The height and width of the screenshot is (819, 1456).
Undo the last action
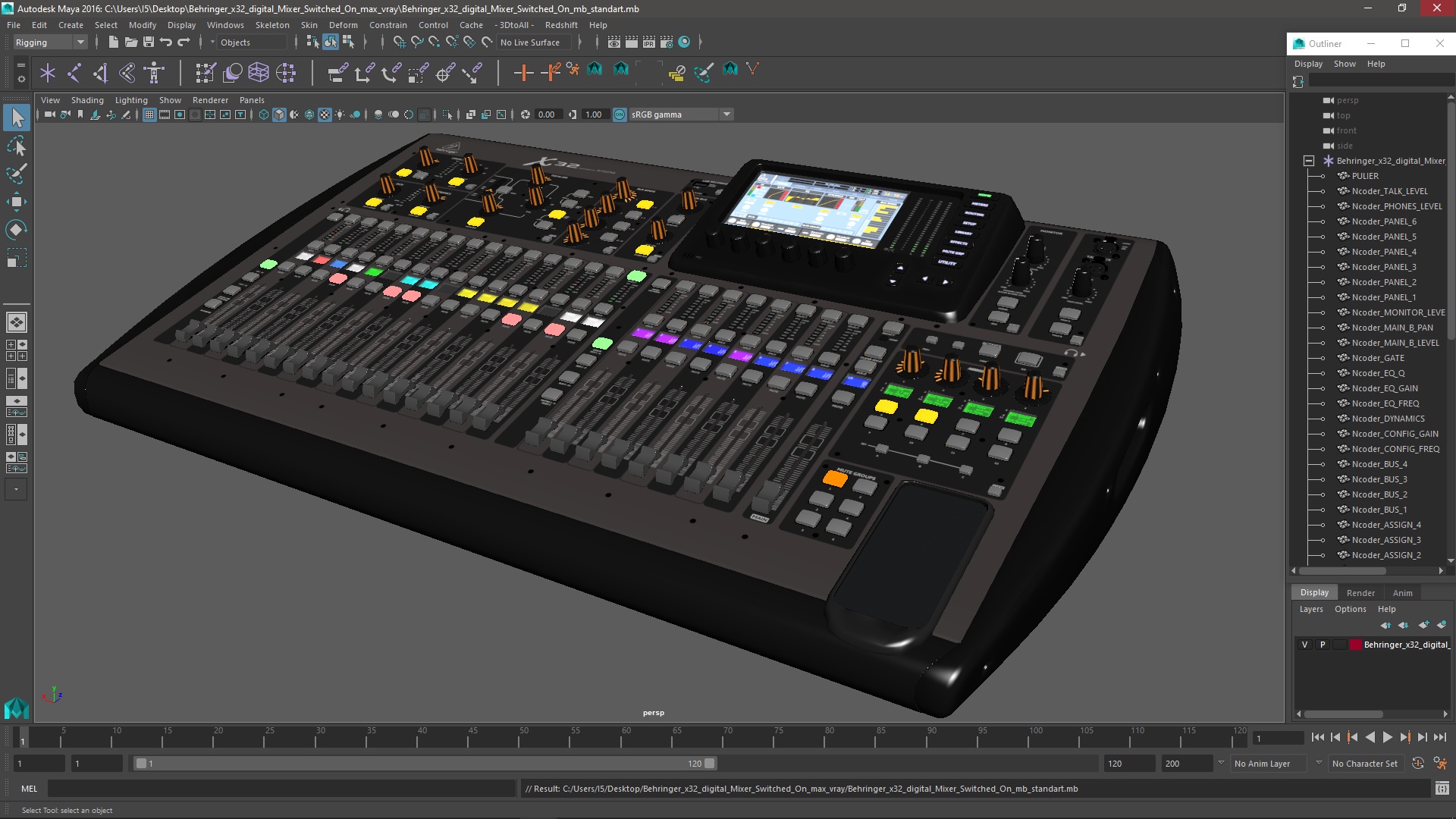pyautogui.click(x=165, y=42)
